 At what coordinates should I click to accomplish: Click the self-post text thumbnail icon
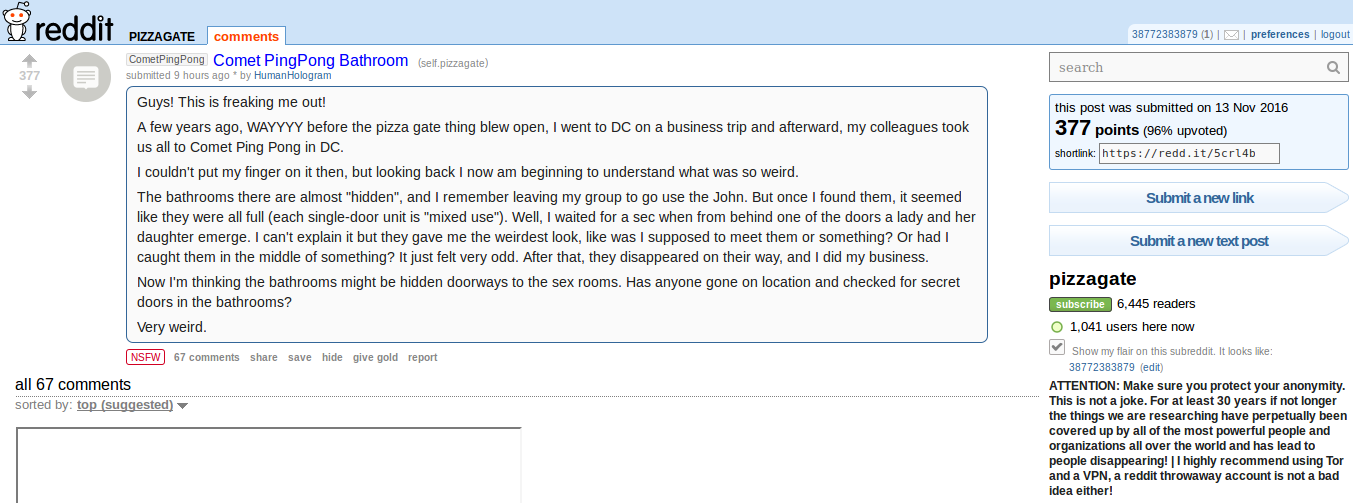86,77
